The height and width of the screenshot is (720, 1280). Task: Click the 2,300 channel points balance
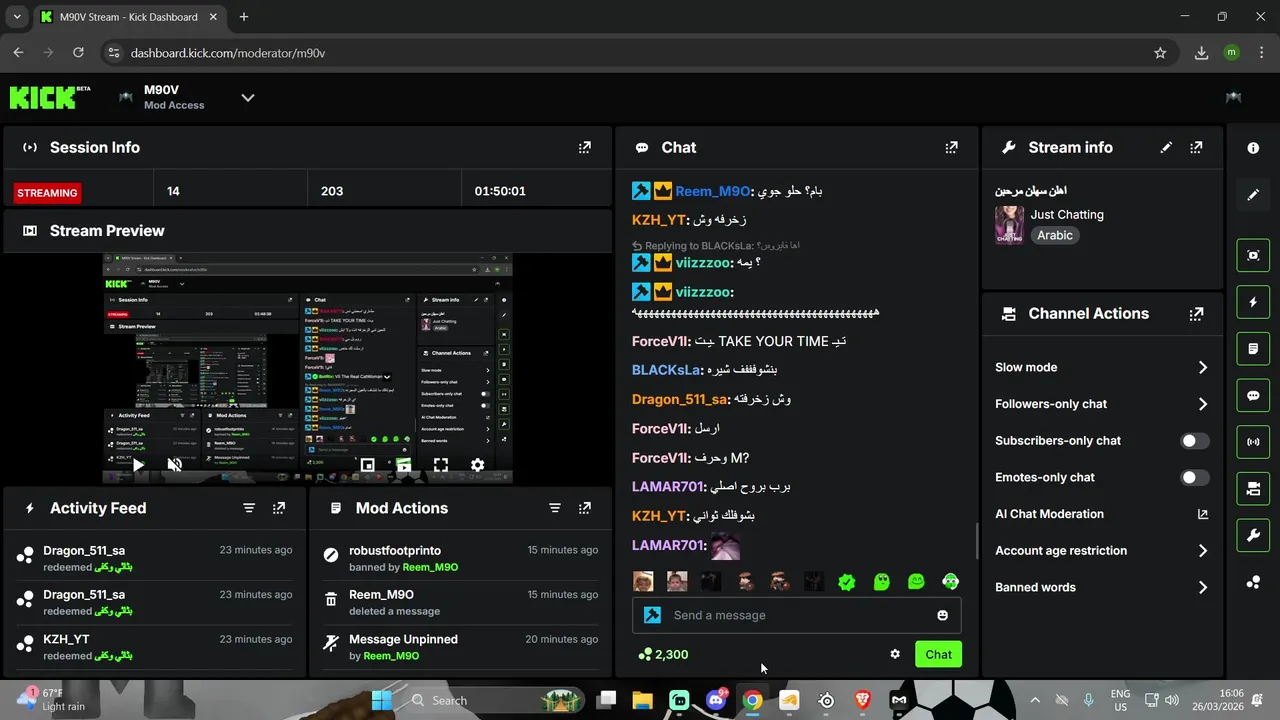point(663,654)
